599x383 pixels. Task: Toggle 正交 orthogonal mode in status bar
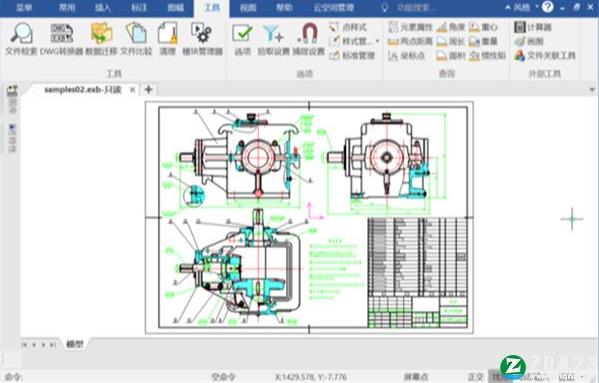[x=476, y=377]
